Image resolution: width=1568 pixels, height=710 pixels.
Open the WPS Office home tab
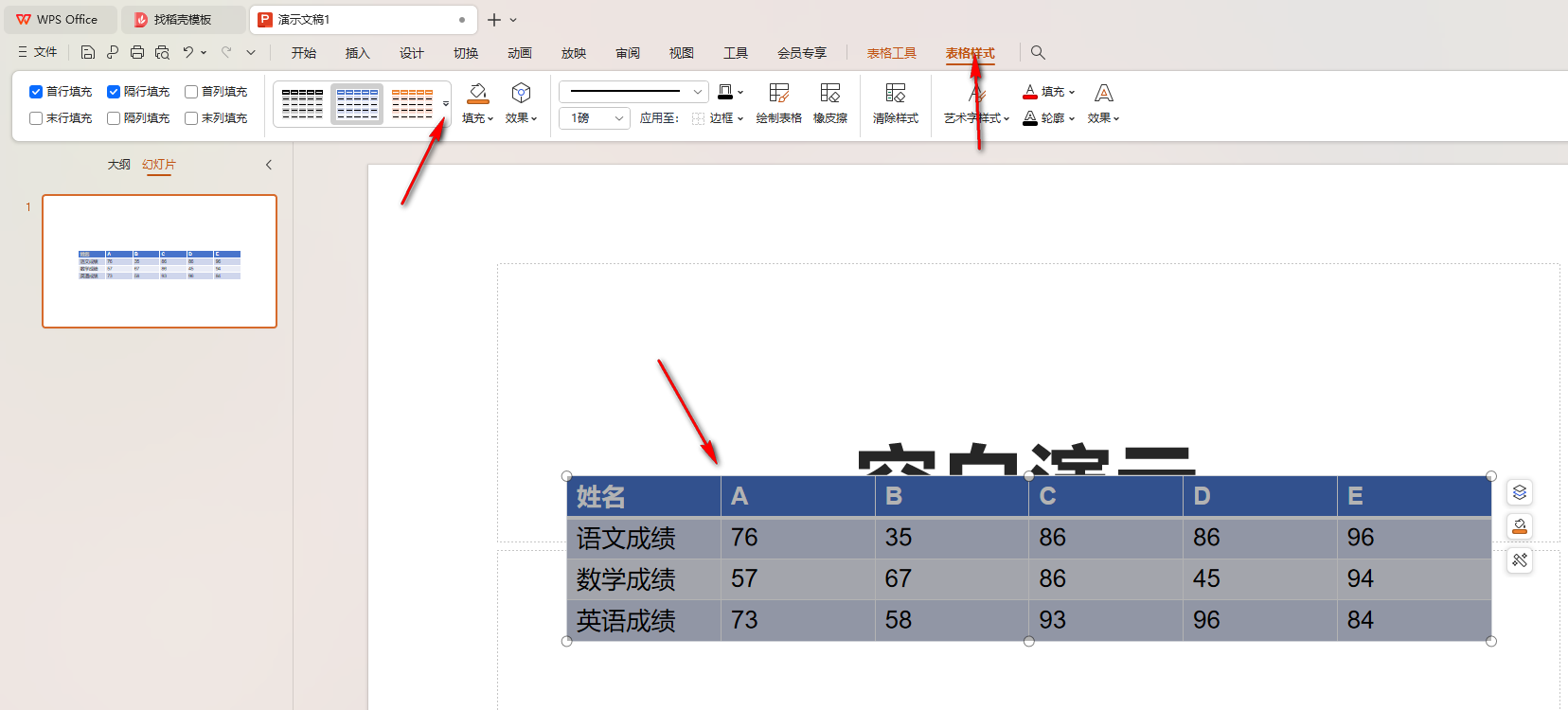click(x=59, y=19)
